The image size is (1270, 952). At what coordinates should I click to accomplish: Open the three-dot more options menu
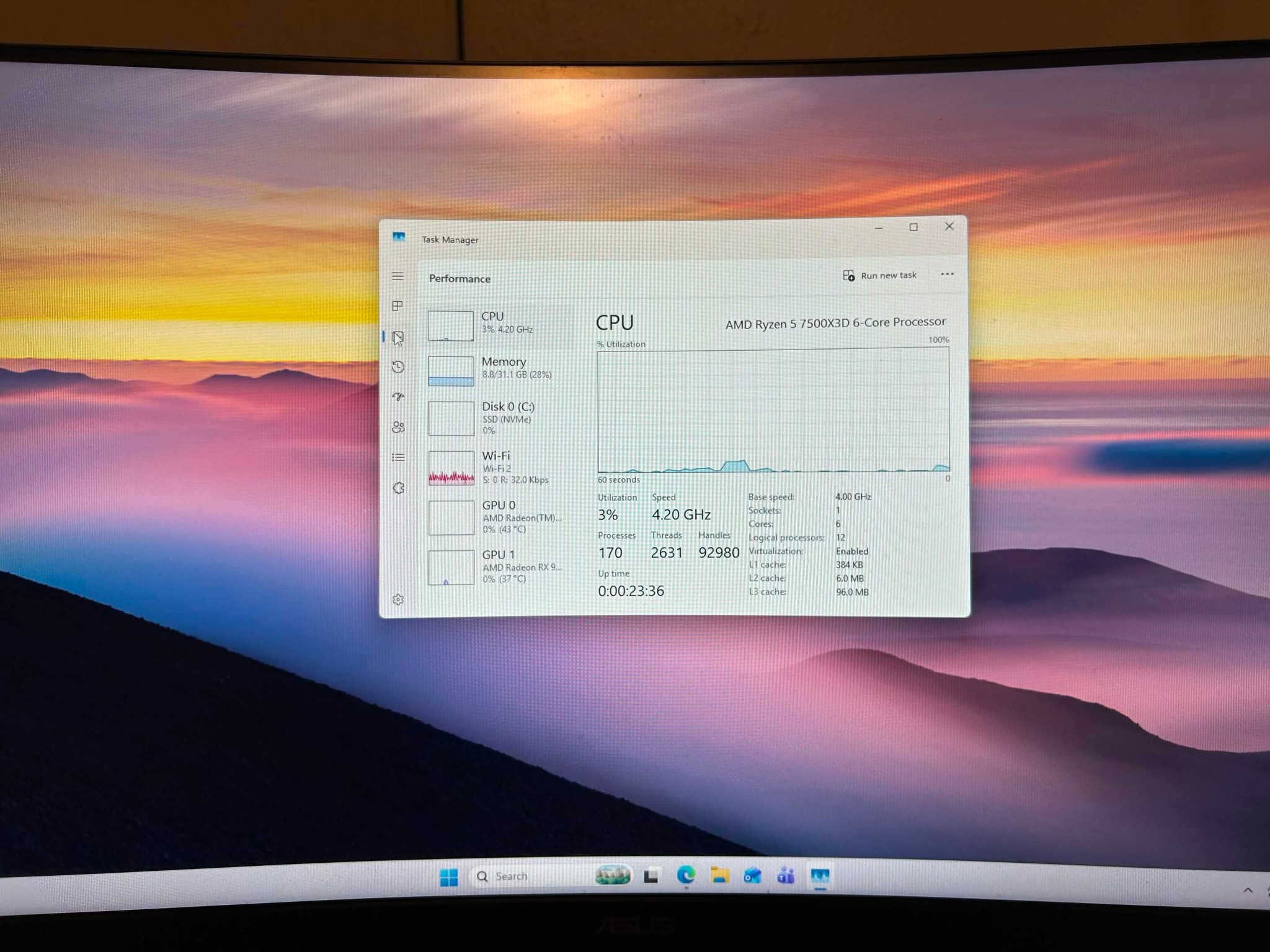(x=947, y=274)
